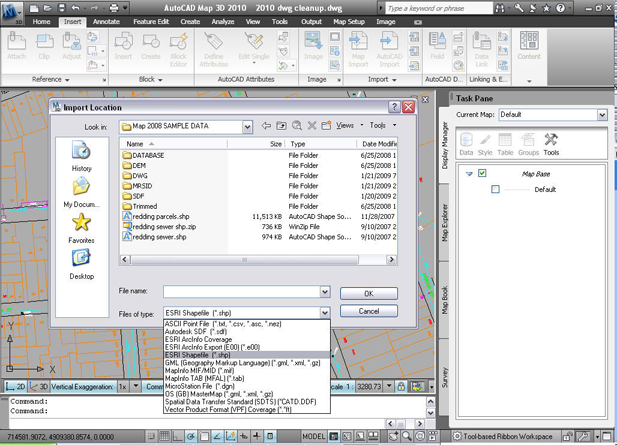
Task: Click the Attach icon in Reference panel
Action: (x=17, y=46)
